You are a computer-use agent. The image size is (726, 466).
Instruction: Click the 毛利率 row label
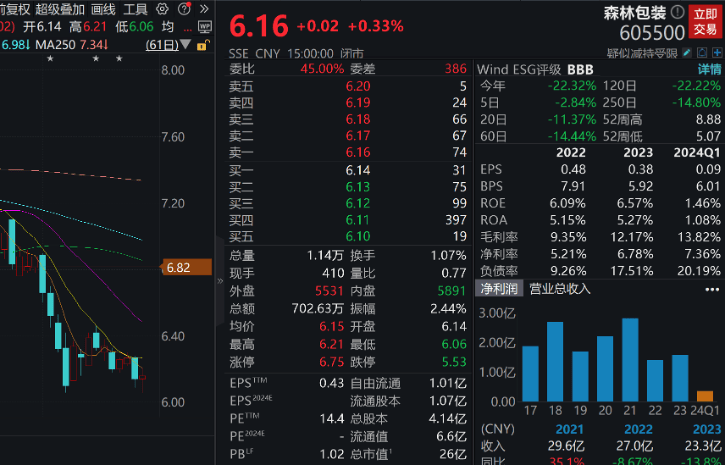click(499, 237)
